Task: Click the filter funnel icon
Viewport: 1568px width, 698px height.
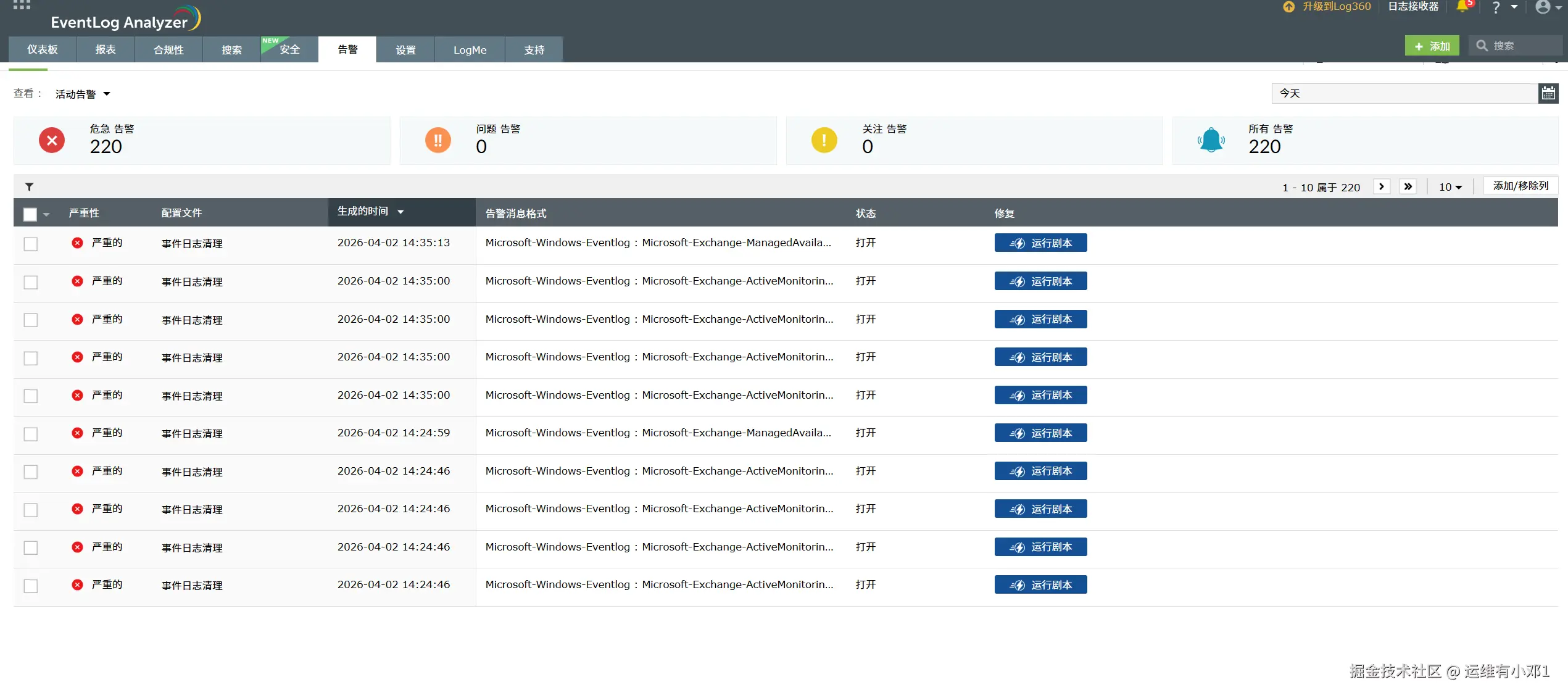Action: 29,187
